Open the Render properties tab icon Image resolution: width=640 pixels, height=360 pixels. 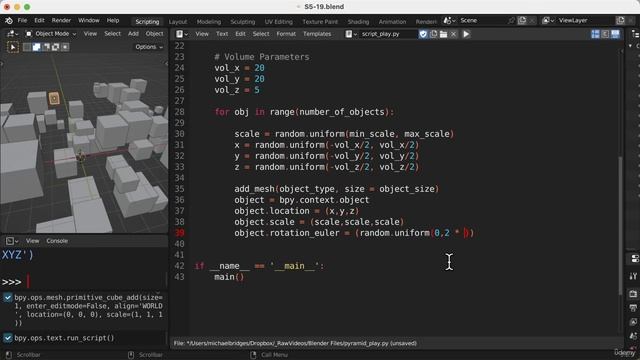[633, 294]
